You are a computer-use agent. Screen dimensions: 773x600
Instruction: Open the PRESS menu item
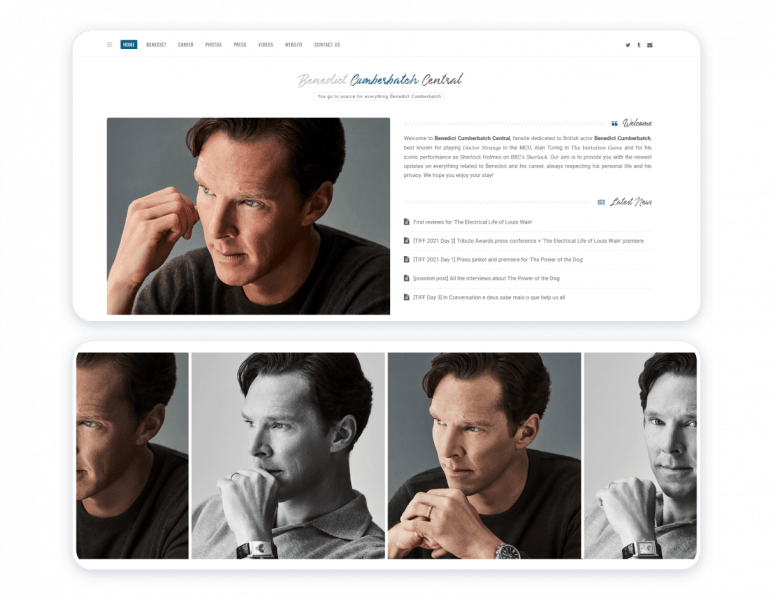click(x=240, y=44)
